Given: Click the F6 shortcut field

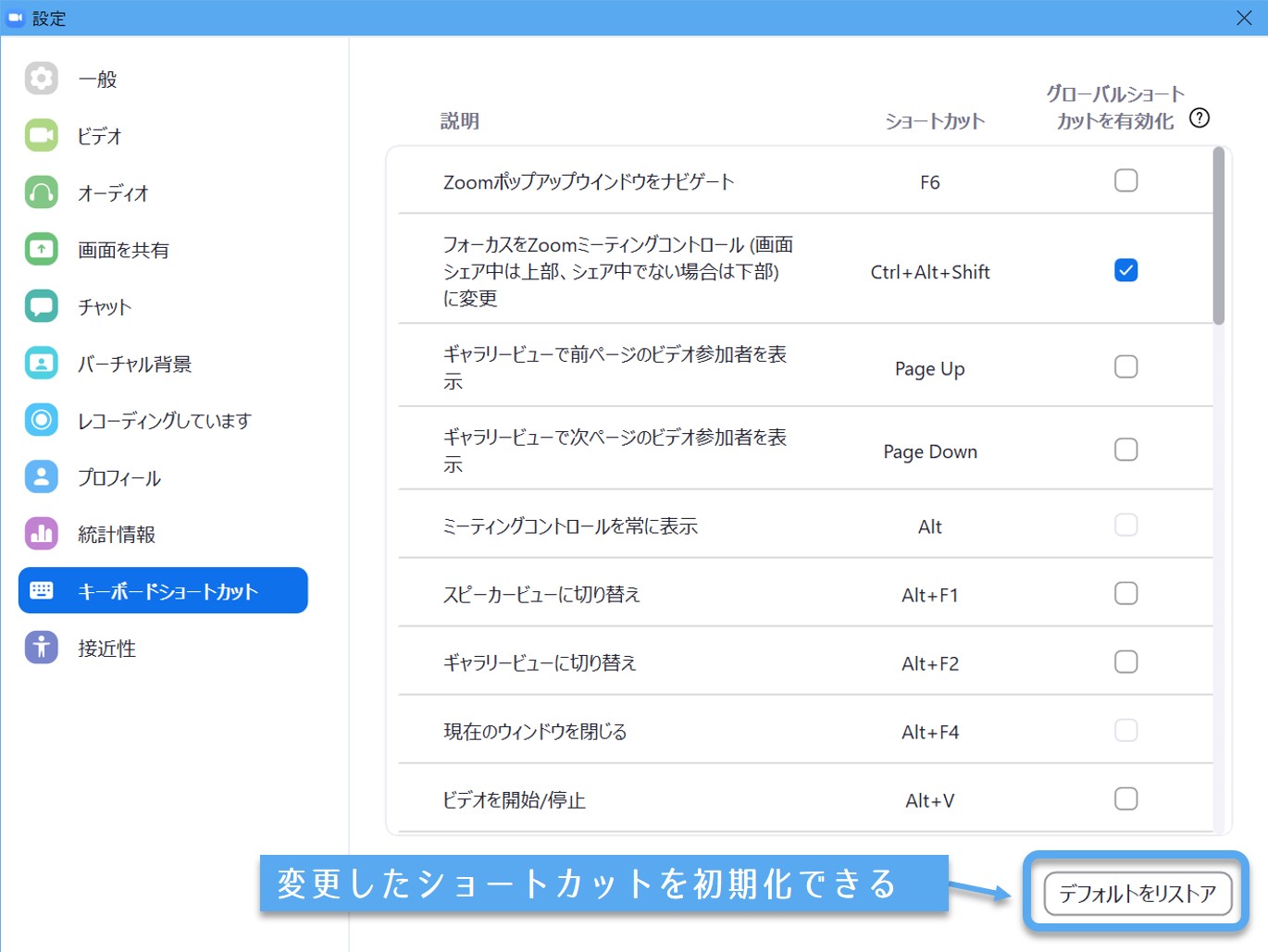Looking at the screenshot, I should [930, 182].
